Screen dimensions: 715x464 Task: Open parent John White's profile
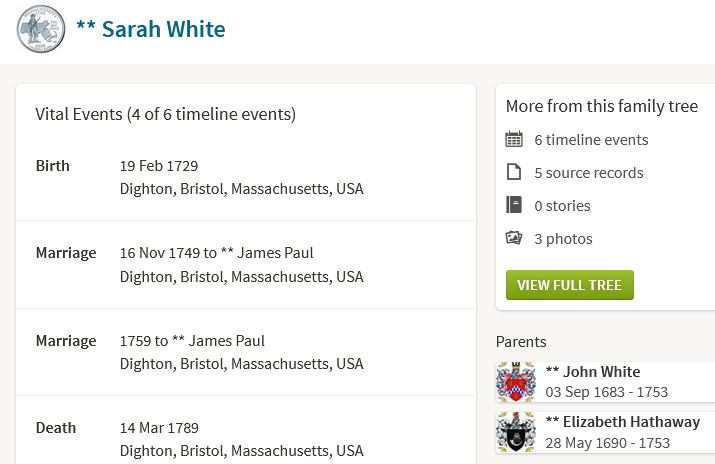click(x=593, y=372)
